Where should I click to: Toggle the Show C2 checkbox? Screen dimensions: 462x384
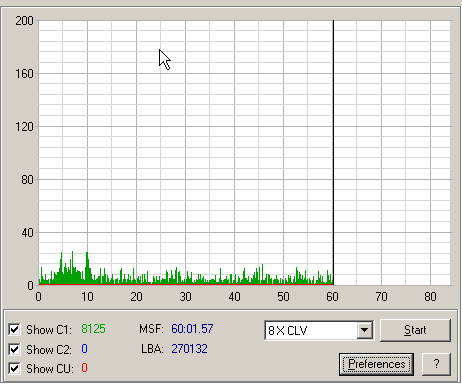pyautogui.click(x=14, y=349)
